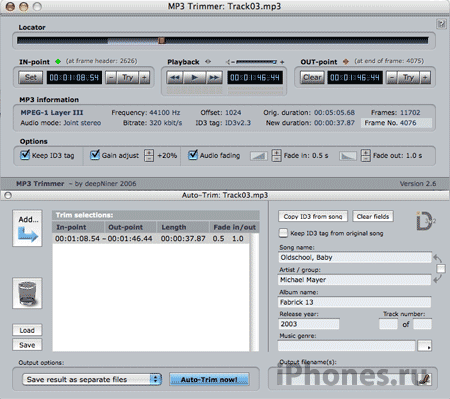Click the fade in ramp icon
Image resolution: width=450 pixels, height=399 pixels.
click(259, 155)
